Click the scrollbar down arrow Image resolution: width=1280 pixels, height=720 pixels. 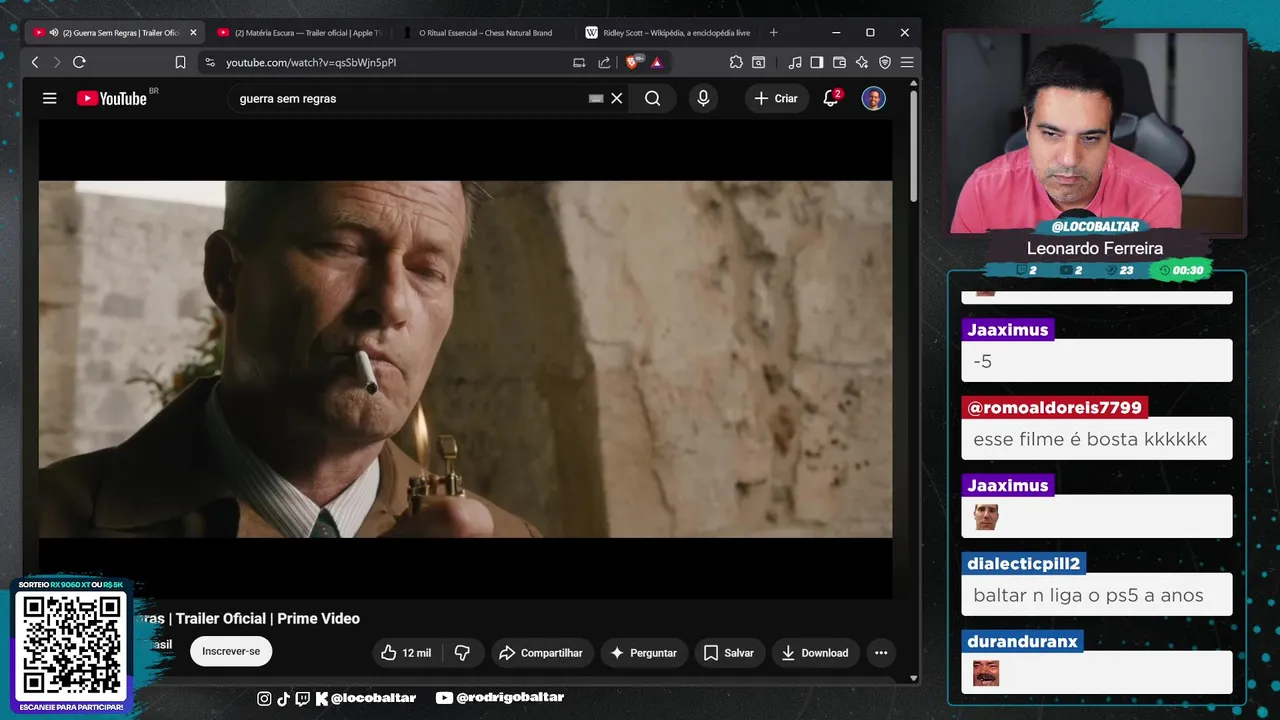point(913,678)
